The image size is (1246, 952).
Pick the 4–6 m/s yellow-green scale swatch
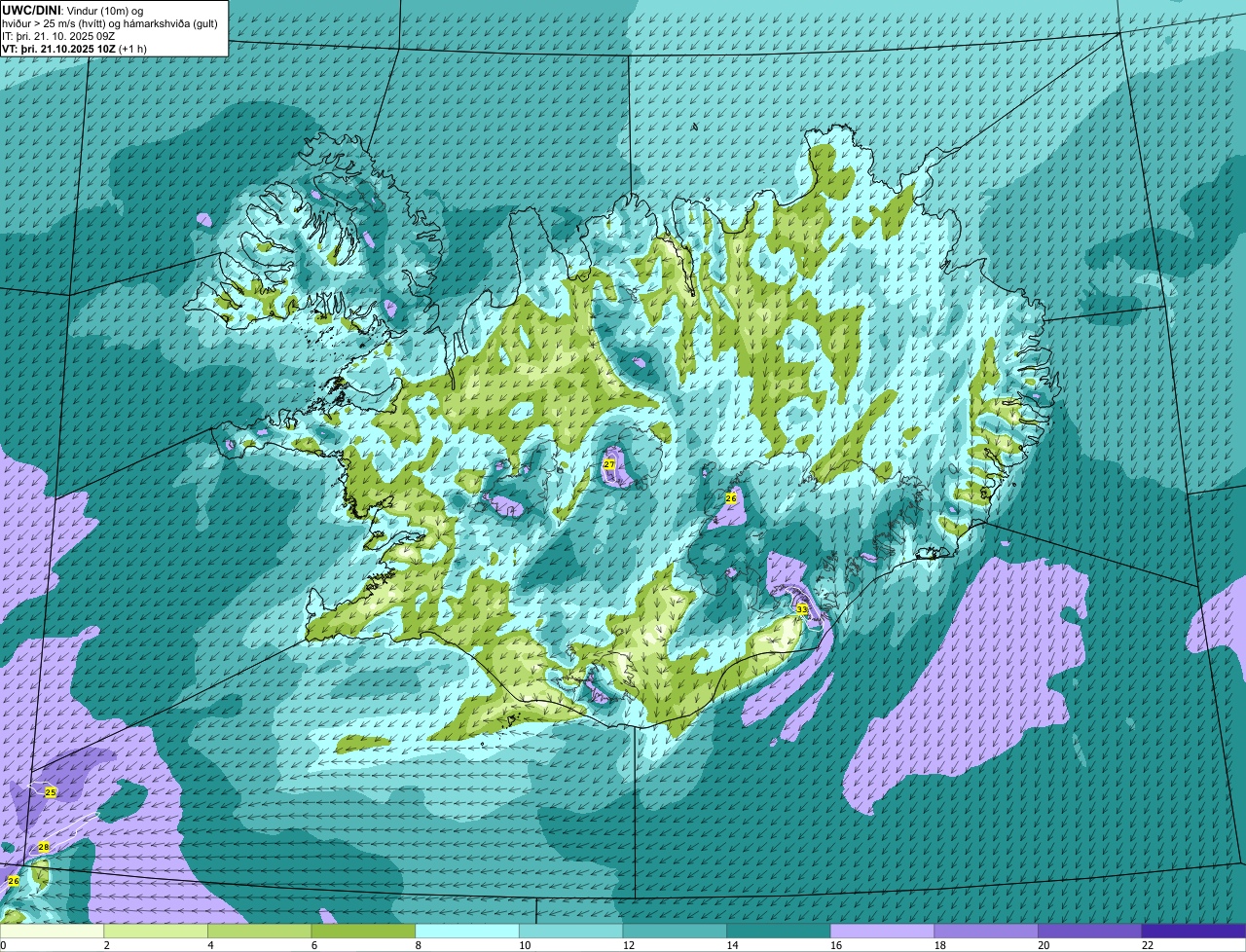[259, 931]
